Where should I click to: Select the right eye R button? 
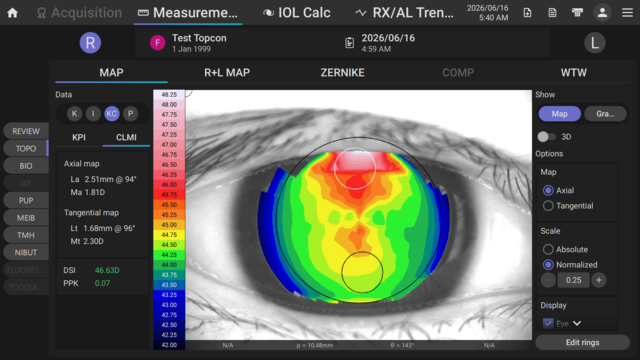(x=90, y=42)
